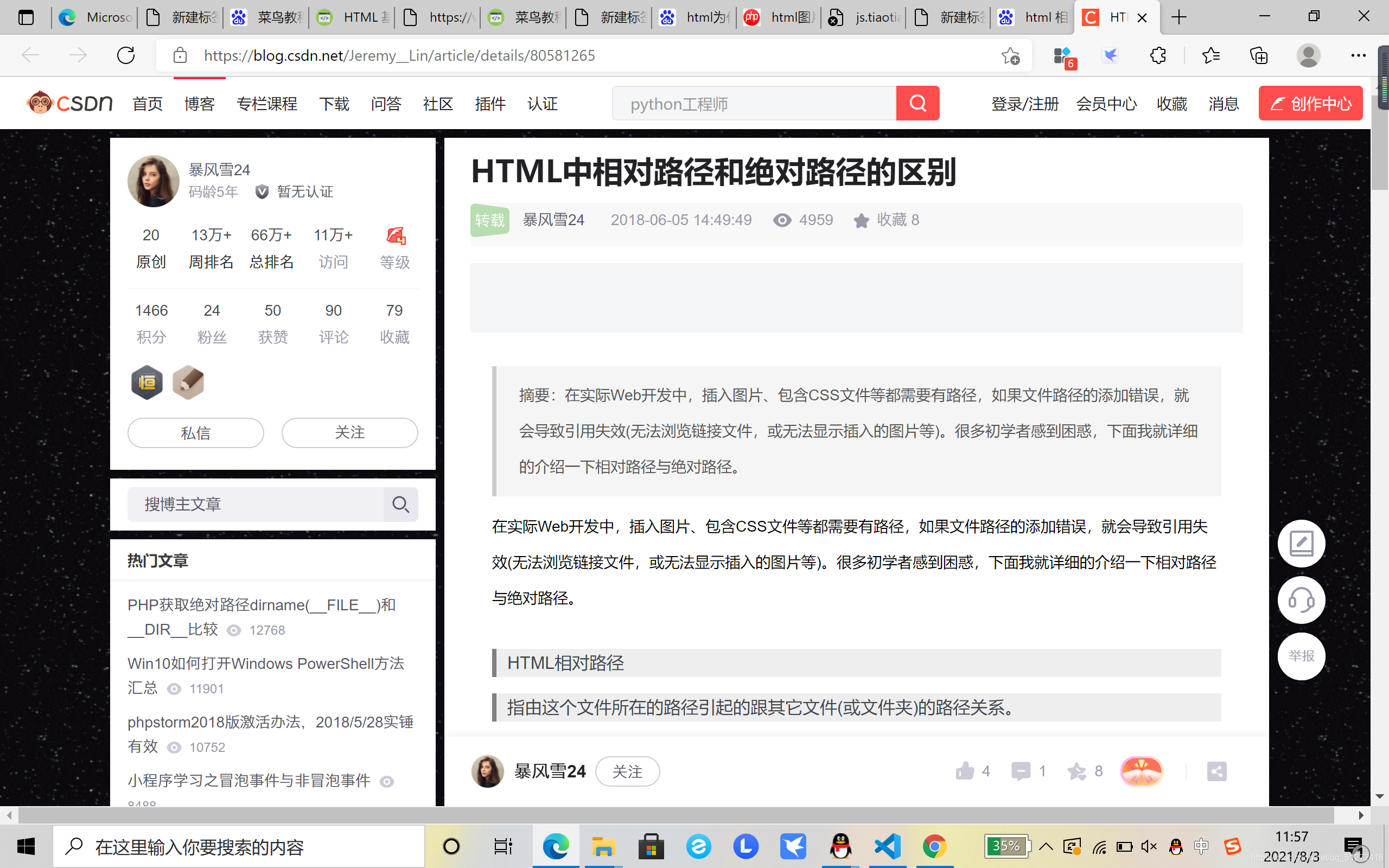The image size is (1389, 868).
Task: Click the pencil writing medal badge
Action: [188, 382]
